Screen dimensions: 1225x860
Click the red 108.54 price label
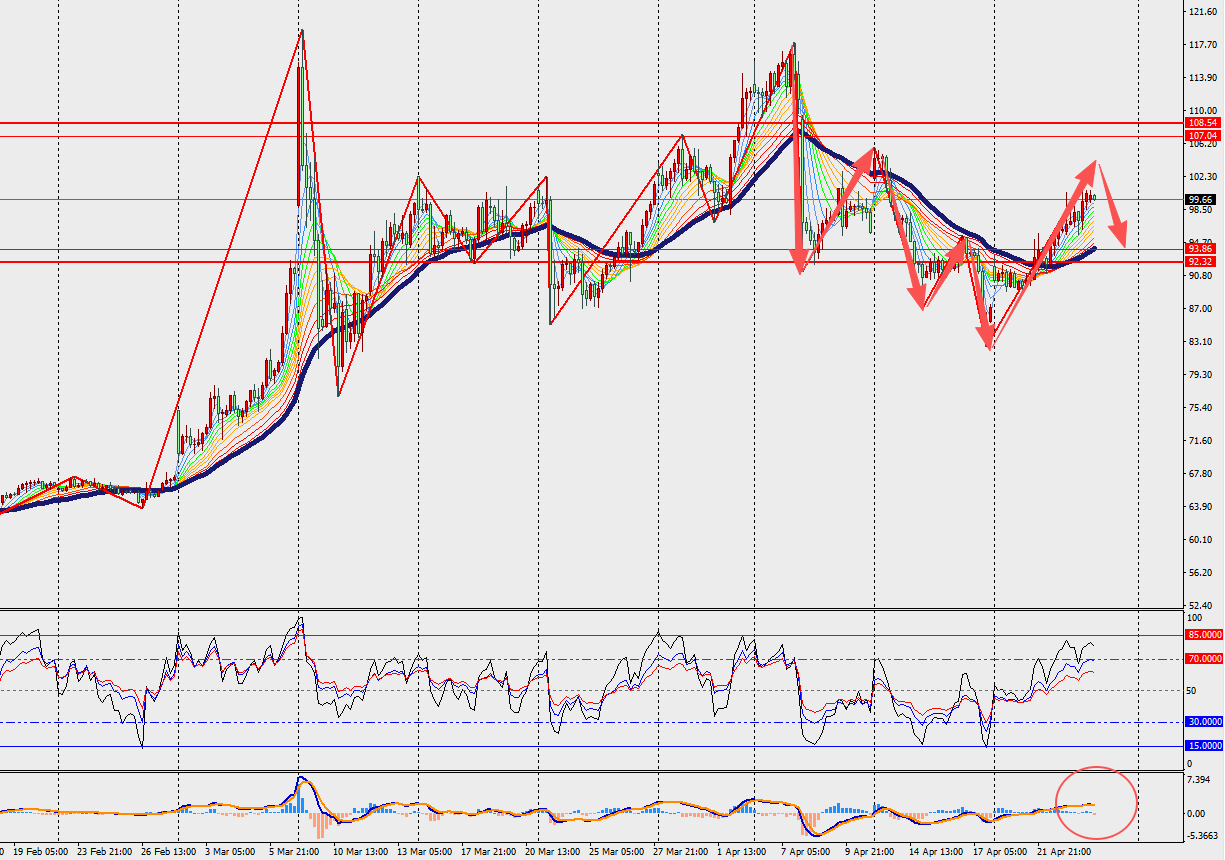tap(1202, 123)
